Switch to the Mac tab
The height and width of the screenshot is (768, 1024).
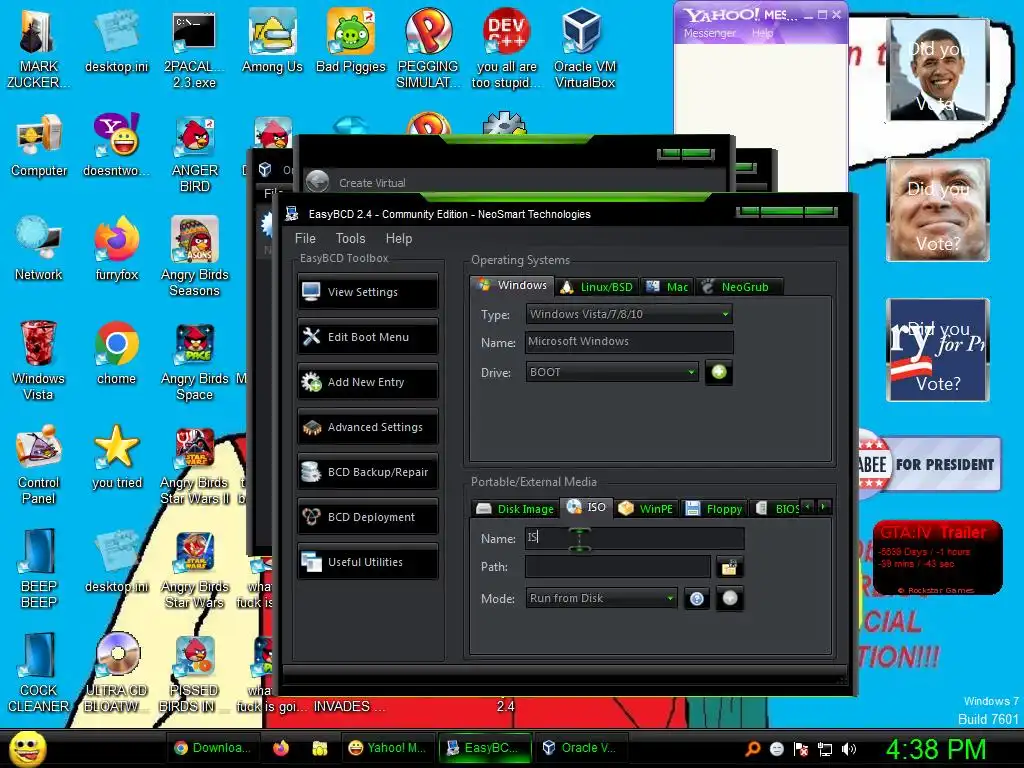(667, 287)
